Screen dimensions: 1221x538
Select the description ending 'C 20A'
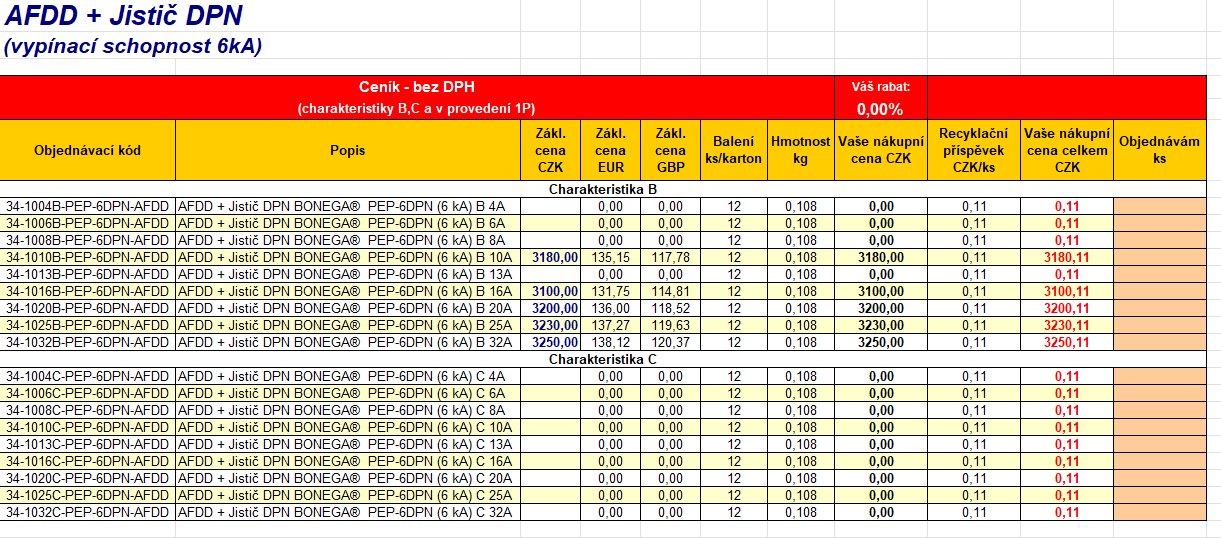click(x=347, y=478)
